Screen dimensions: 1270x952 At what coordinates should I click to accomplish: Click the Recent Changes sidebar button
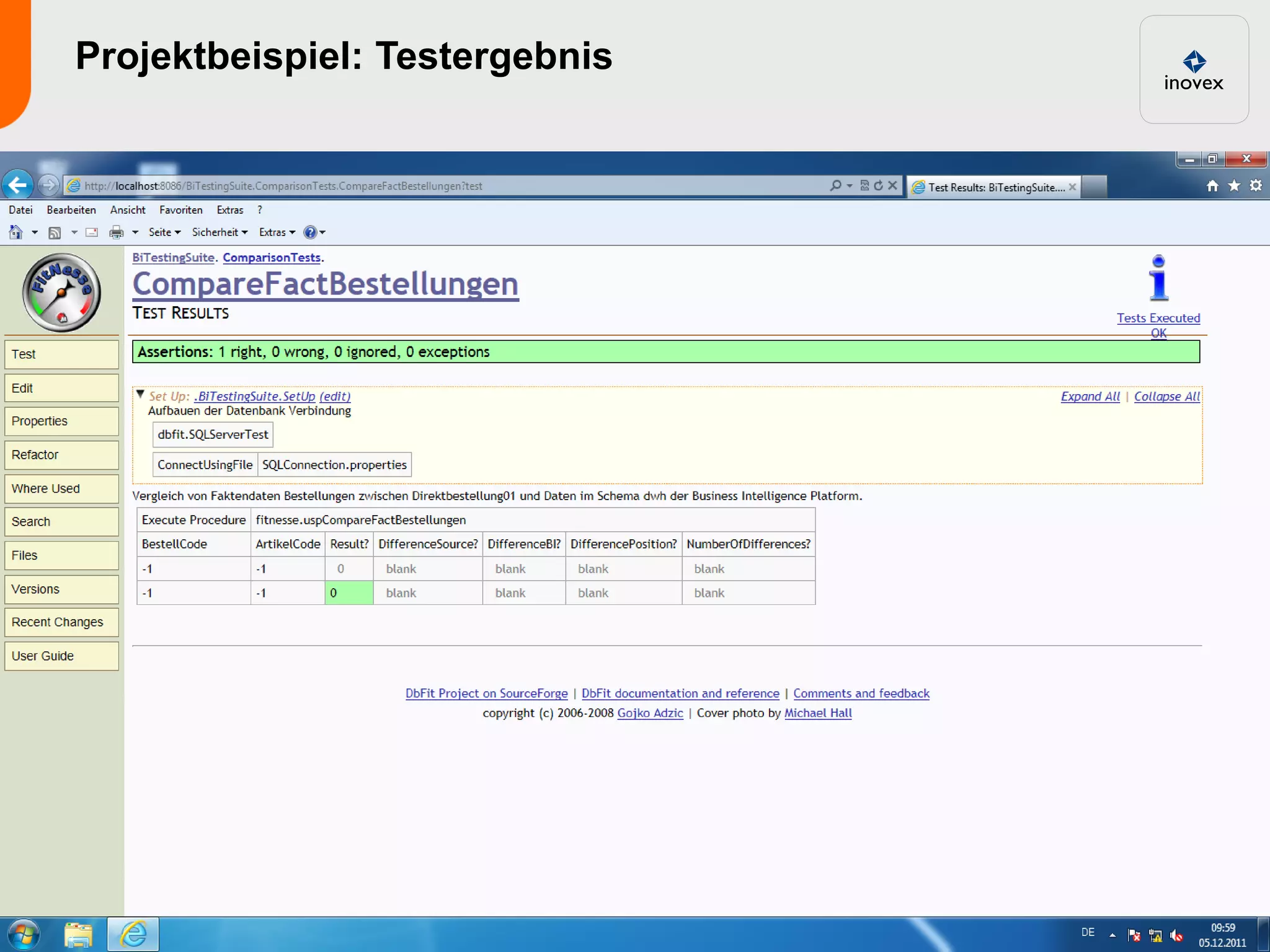click(x=61, y=622)
